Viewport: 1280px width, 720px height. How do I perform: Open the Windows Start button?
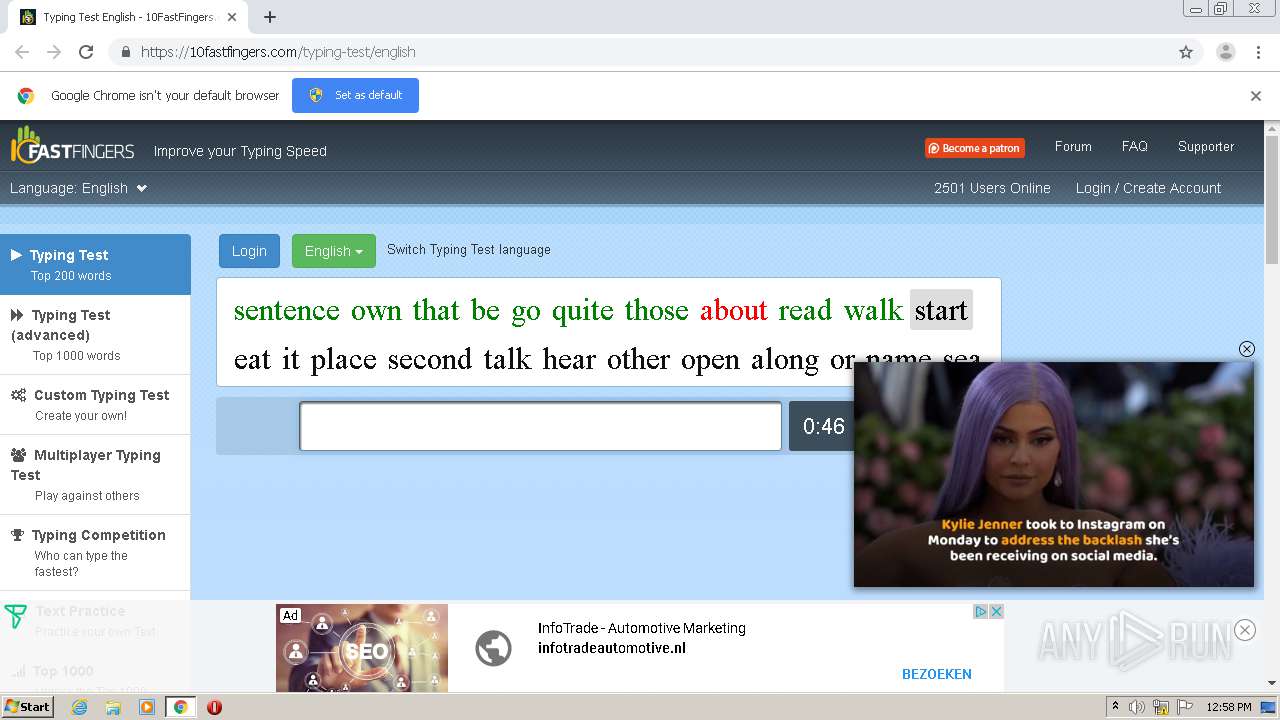(x=27, y=707)
